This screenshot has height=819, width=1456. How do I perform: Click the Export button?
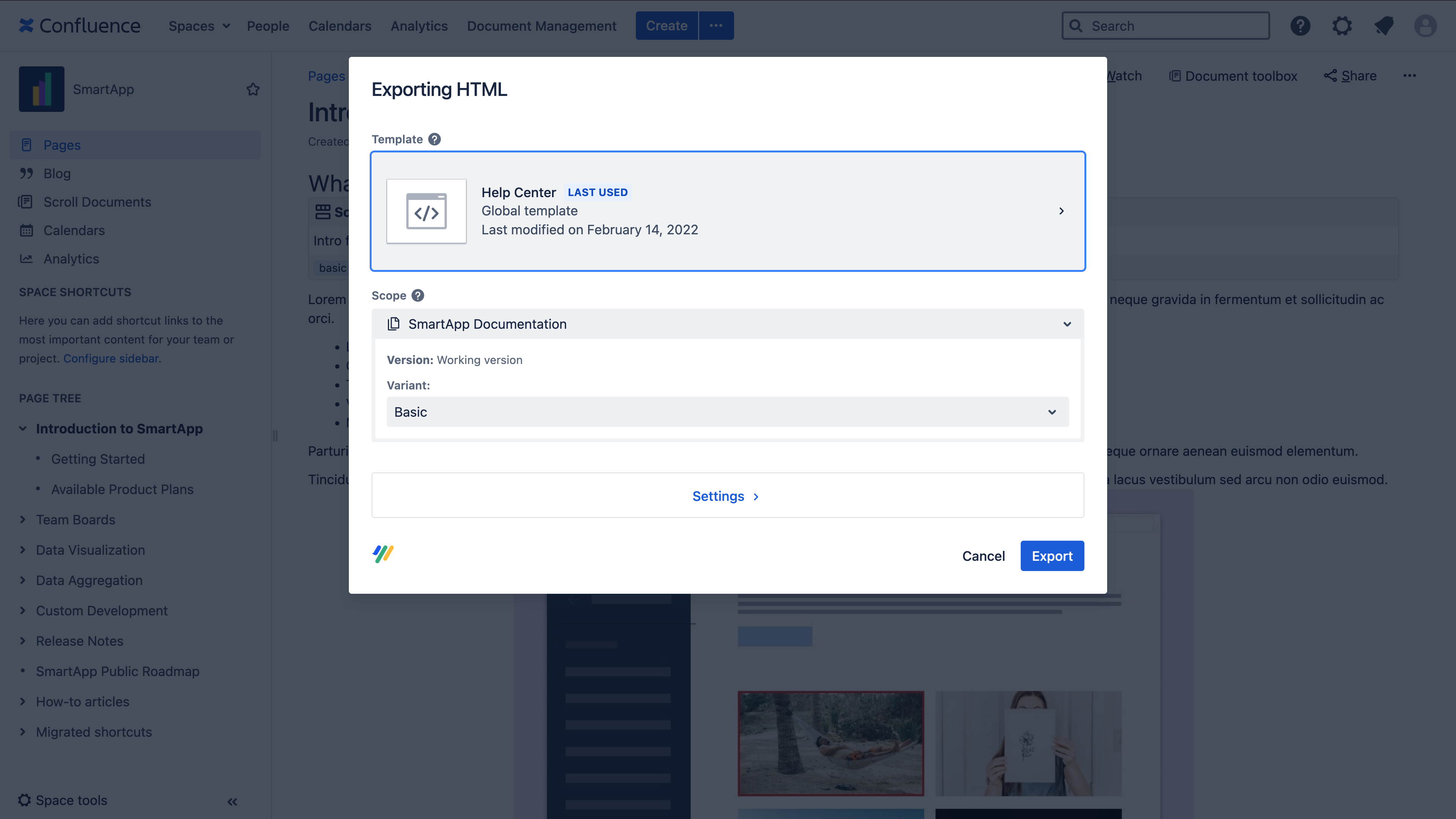(1051, 556)
